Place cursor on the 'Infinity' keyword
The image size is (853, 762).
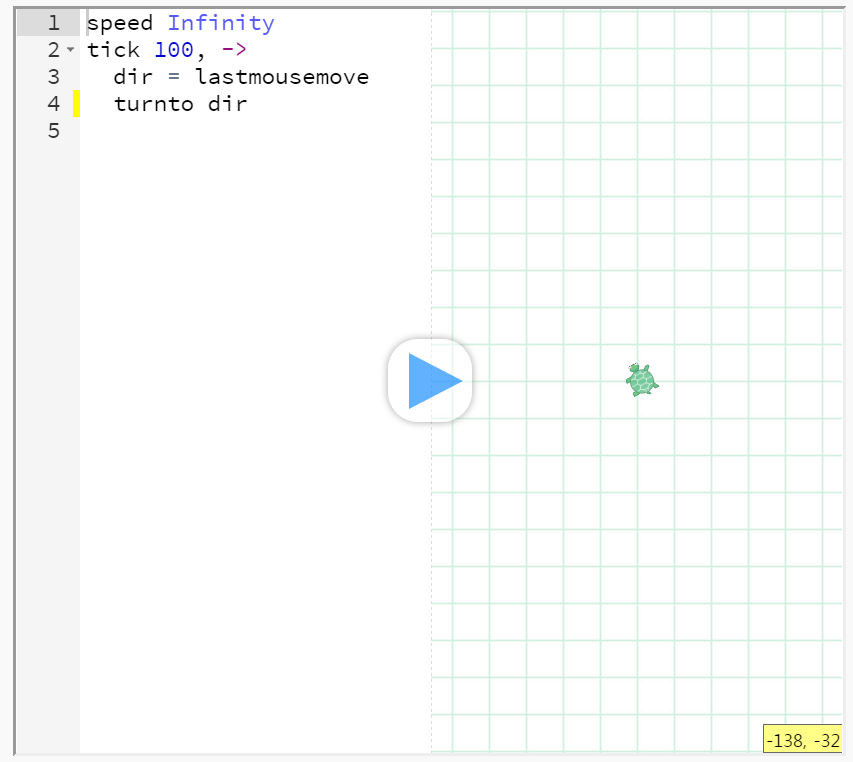coord(220,23)
